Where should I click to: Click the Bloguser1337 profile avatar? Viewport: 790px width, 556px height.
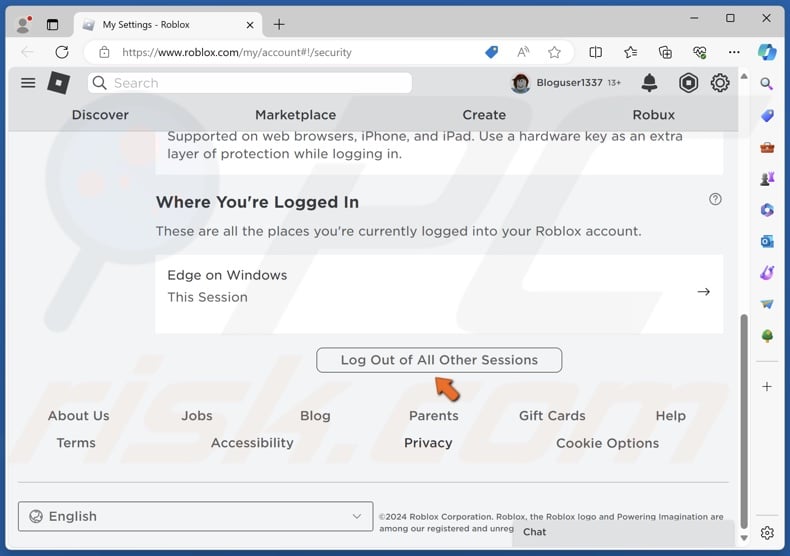[520, 83]
